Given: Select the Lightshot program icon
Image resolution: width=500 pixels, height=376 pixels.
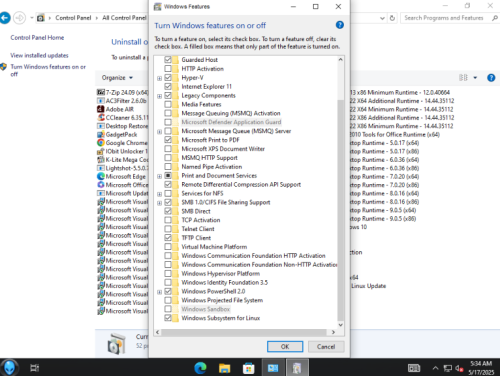Looking at the screenshot, I should 101,168.
